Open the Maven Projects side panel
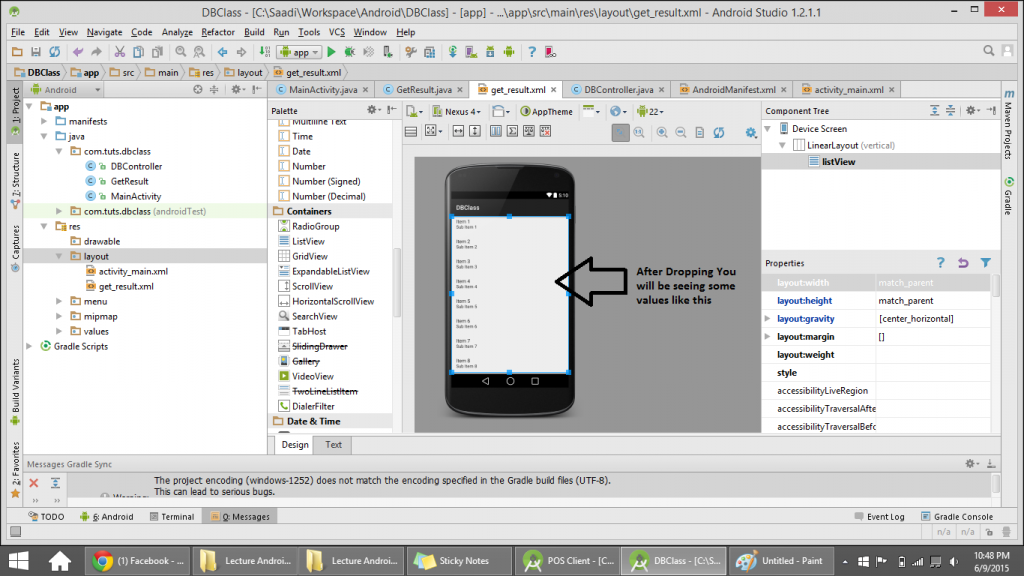This screenshot has width=1024, height=576. tap(1008, 125)
